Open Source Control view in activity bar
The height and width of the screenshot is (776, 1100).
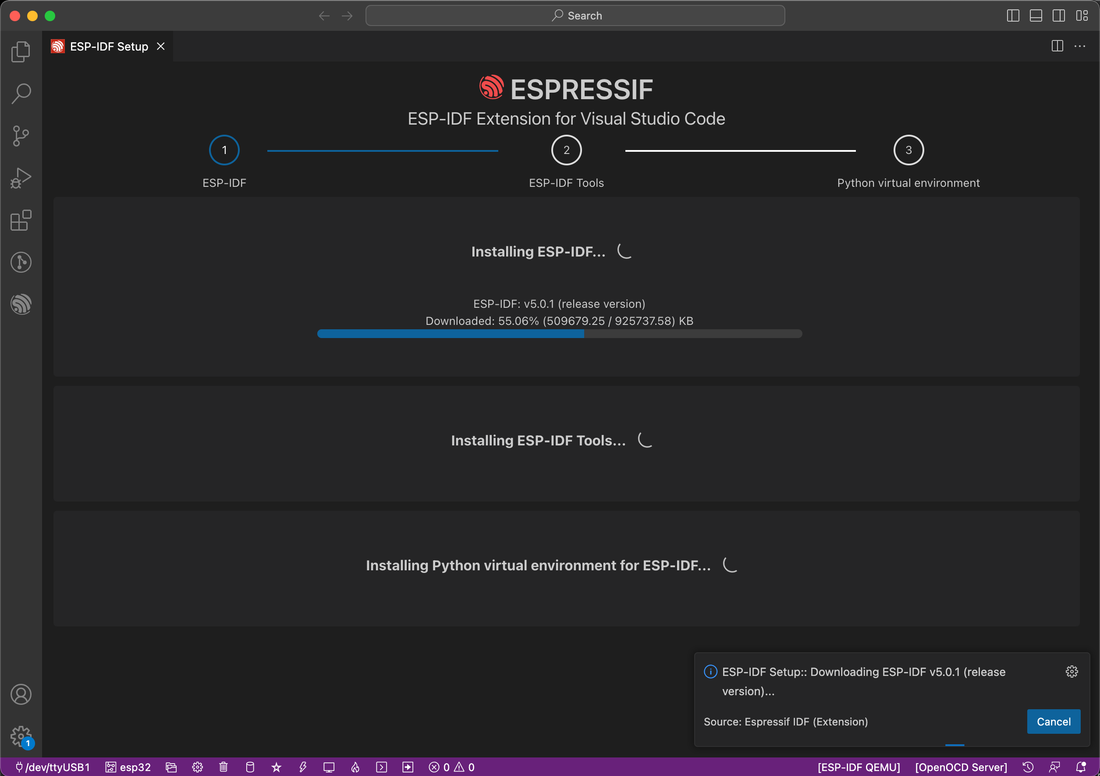coord(21,136)
